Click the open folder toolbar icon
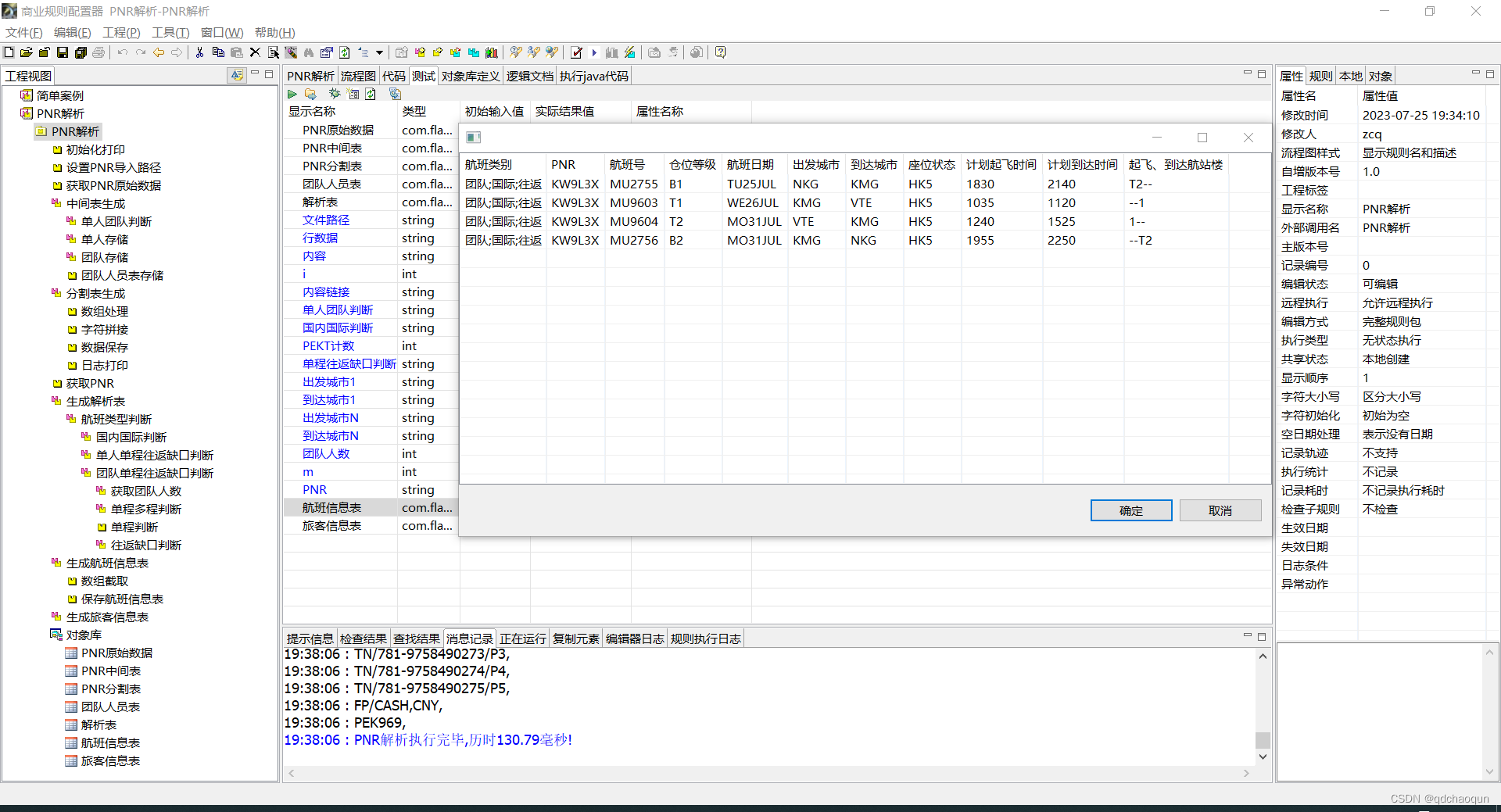The width and height of the screenshot is (1501, 812). [27, 52]
